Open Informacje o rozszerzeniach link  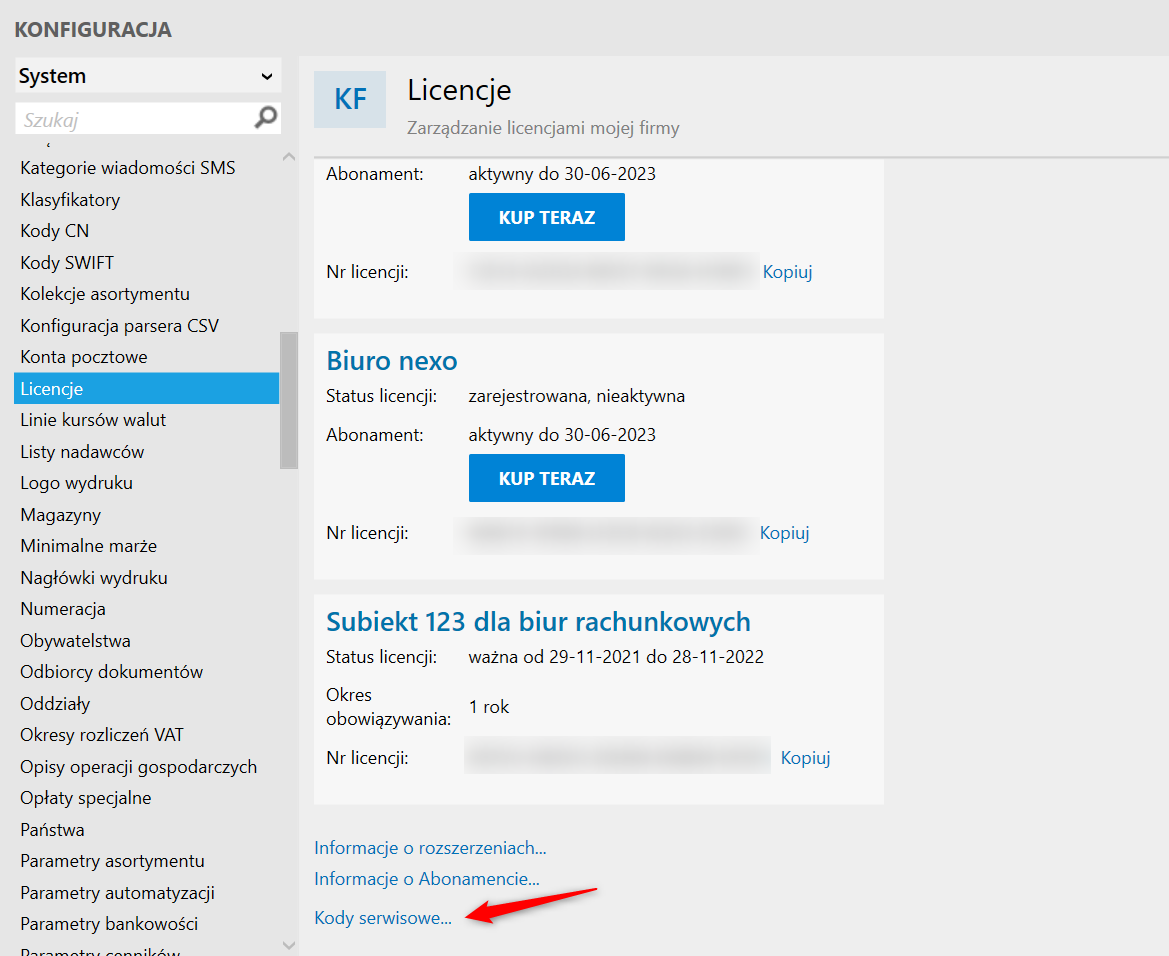[430, 848]
